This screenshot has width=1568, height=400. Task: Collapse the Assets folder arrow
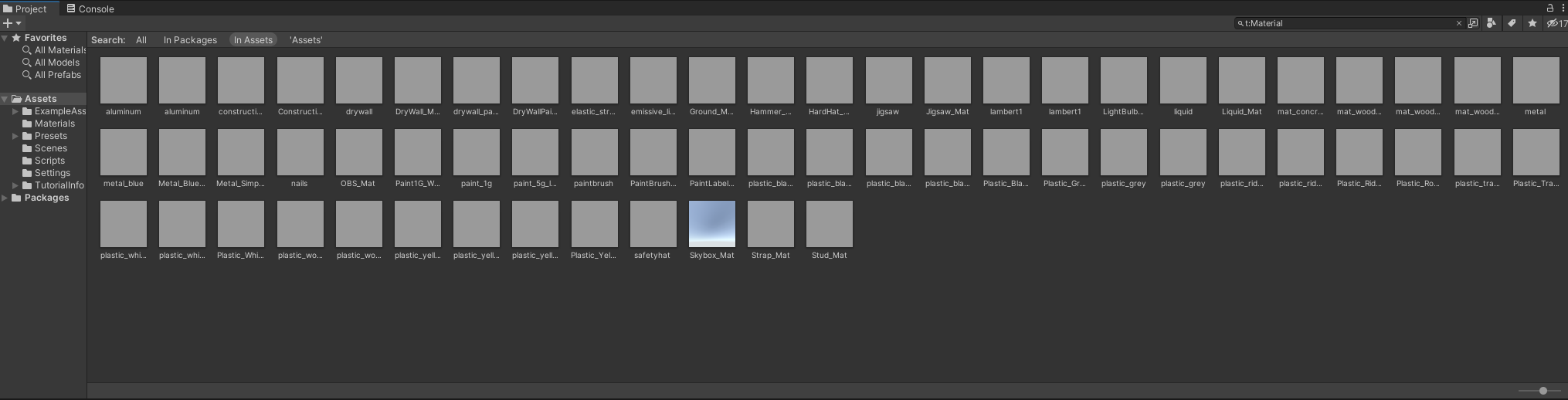coord(5,99)
